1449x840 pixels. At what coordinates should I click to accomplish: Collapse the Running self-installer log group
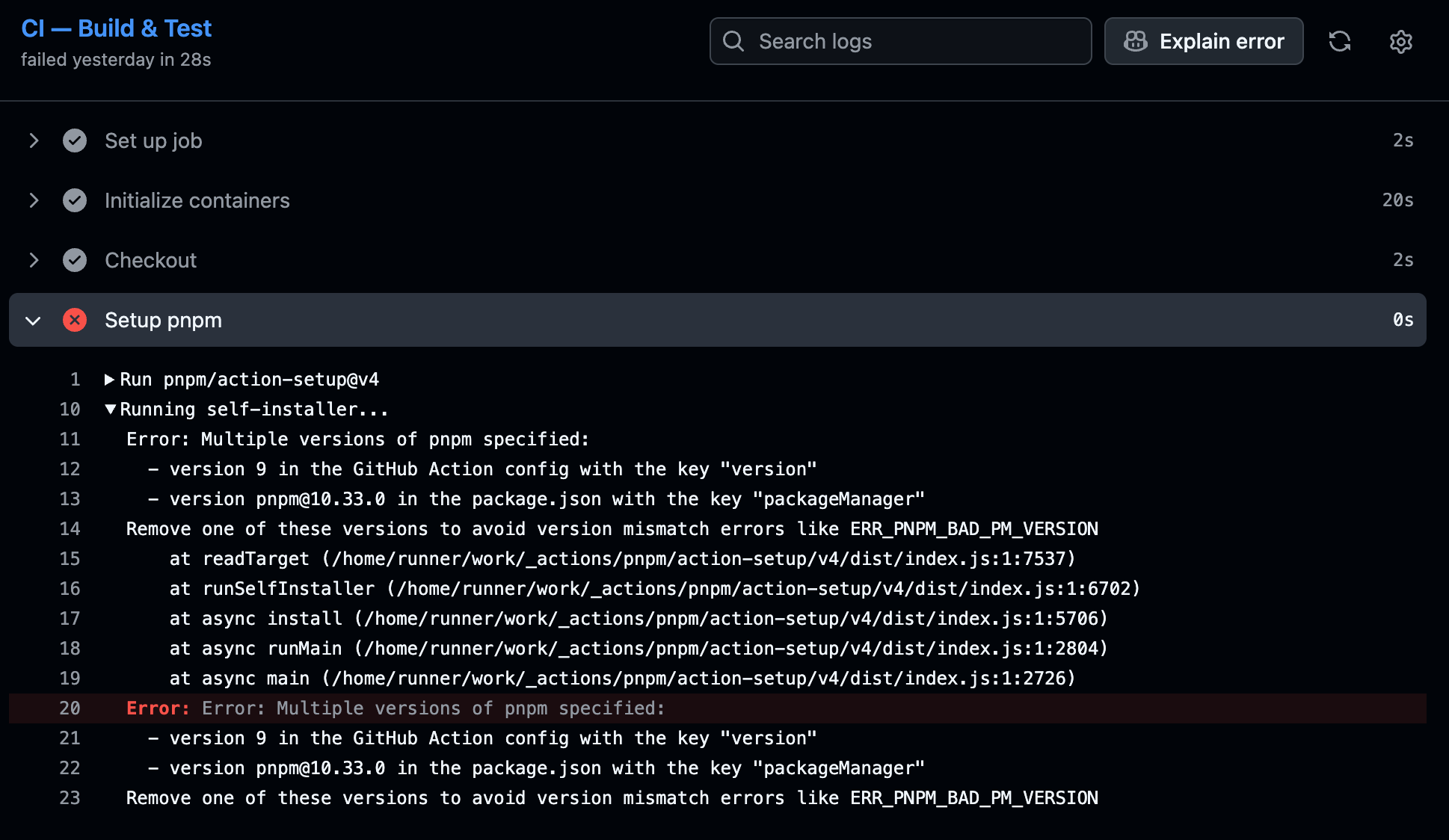pos(110,409)
